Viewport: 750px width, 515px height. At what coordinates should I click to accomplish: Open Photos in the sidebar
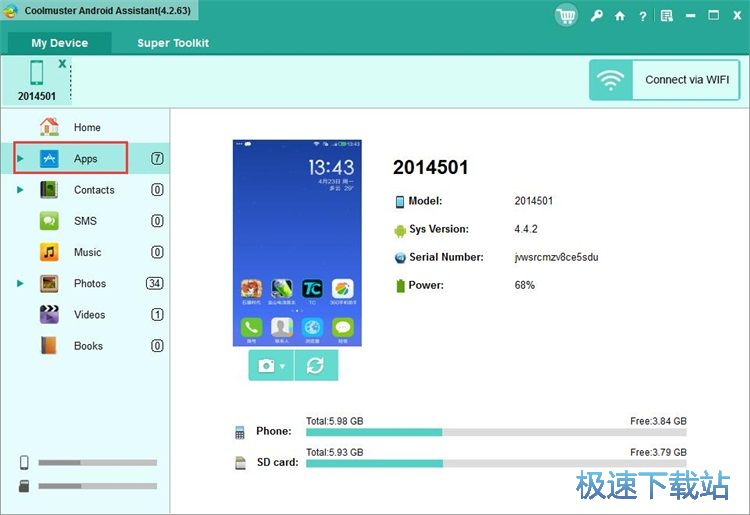point(85,283)
